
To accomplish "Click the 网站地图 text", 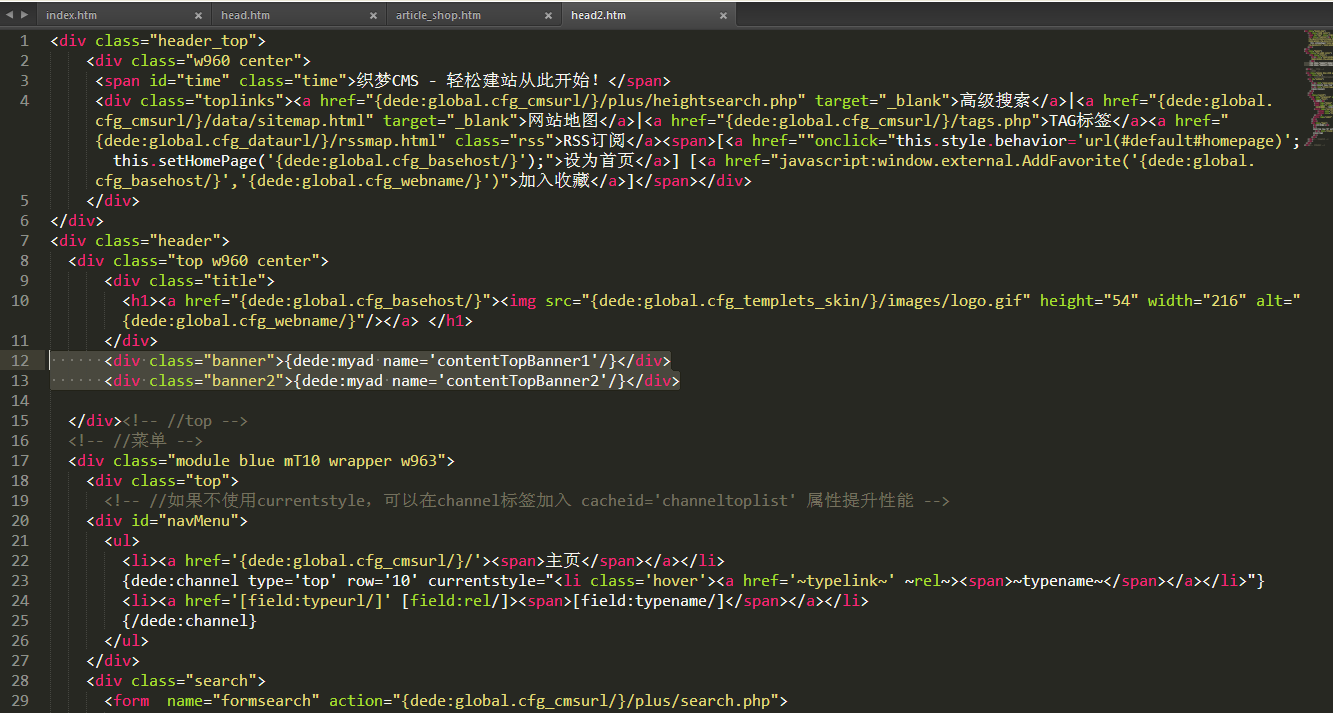I will pyautogui.click(x=564, y=121).
